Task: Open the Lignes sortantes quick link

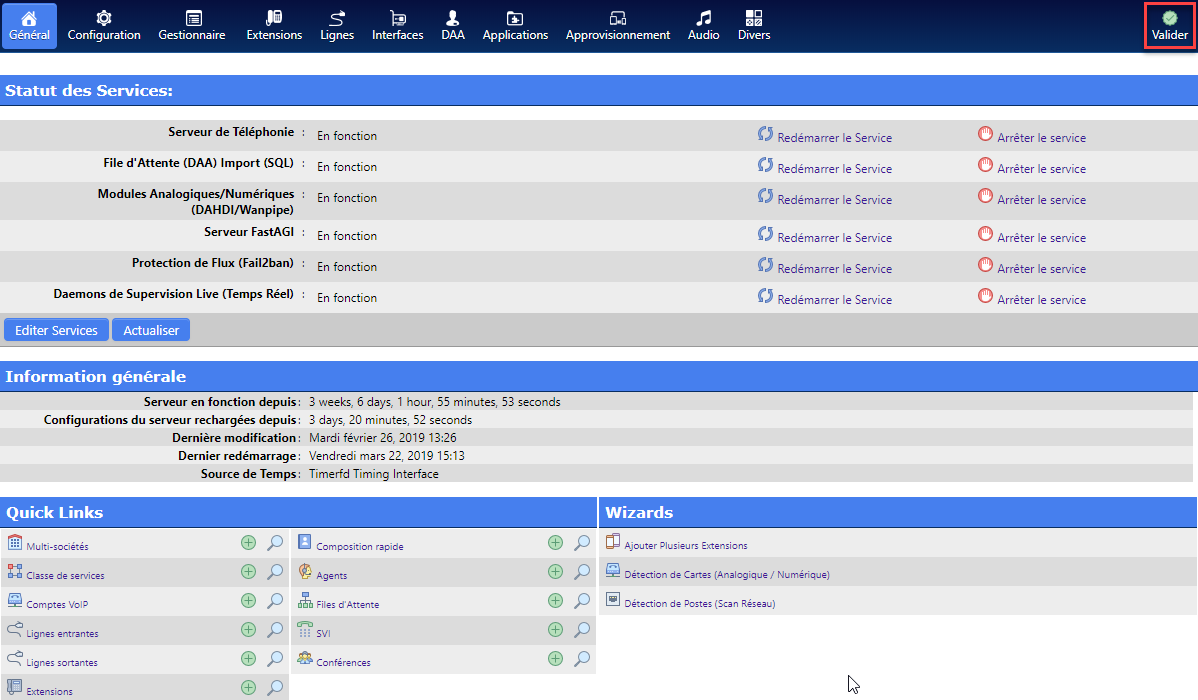Action: pyautogui.click(x=62, y=663)
